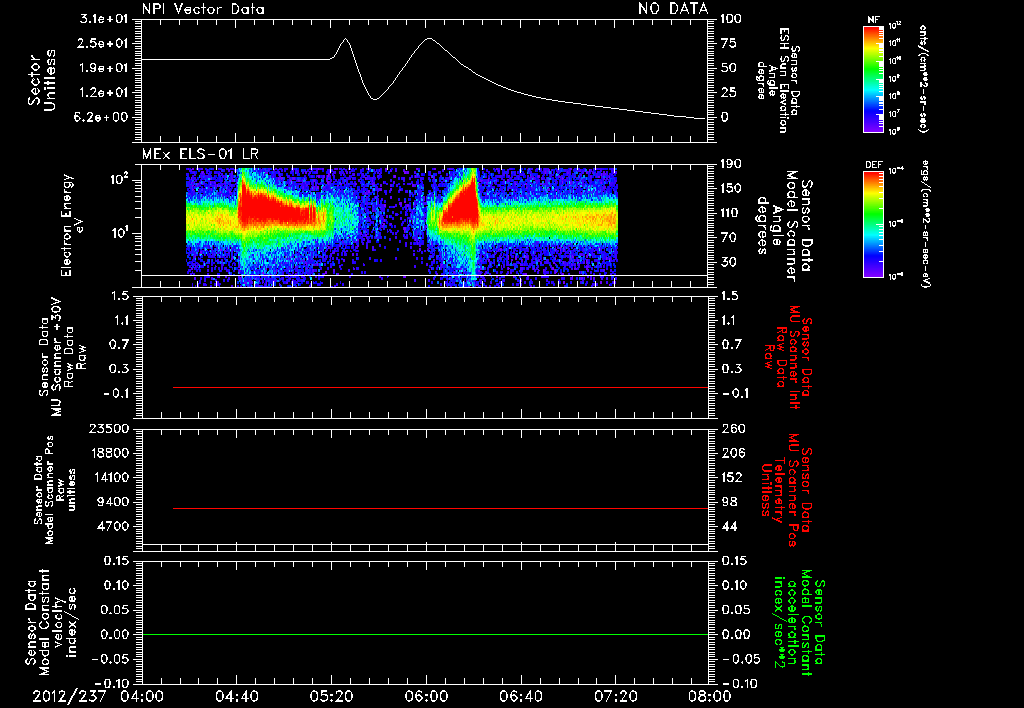Click the '3.1e+01' axis value

tap(104, 19)
